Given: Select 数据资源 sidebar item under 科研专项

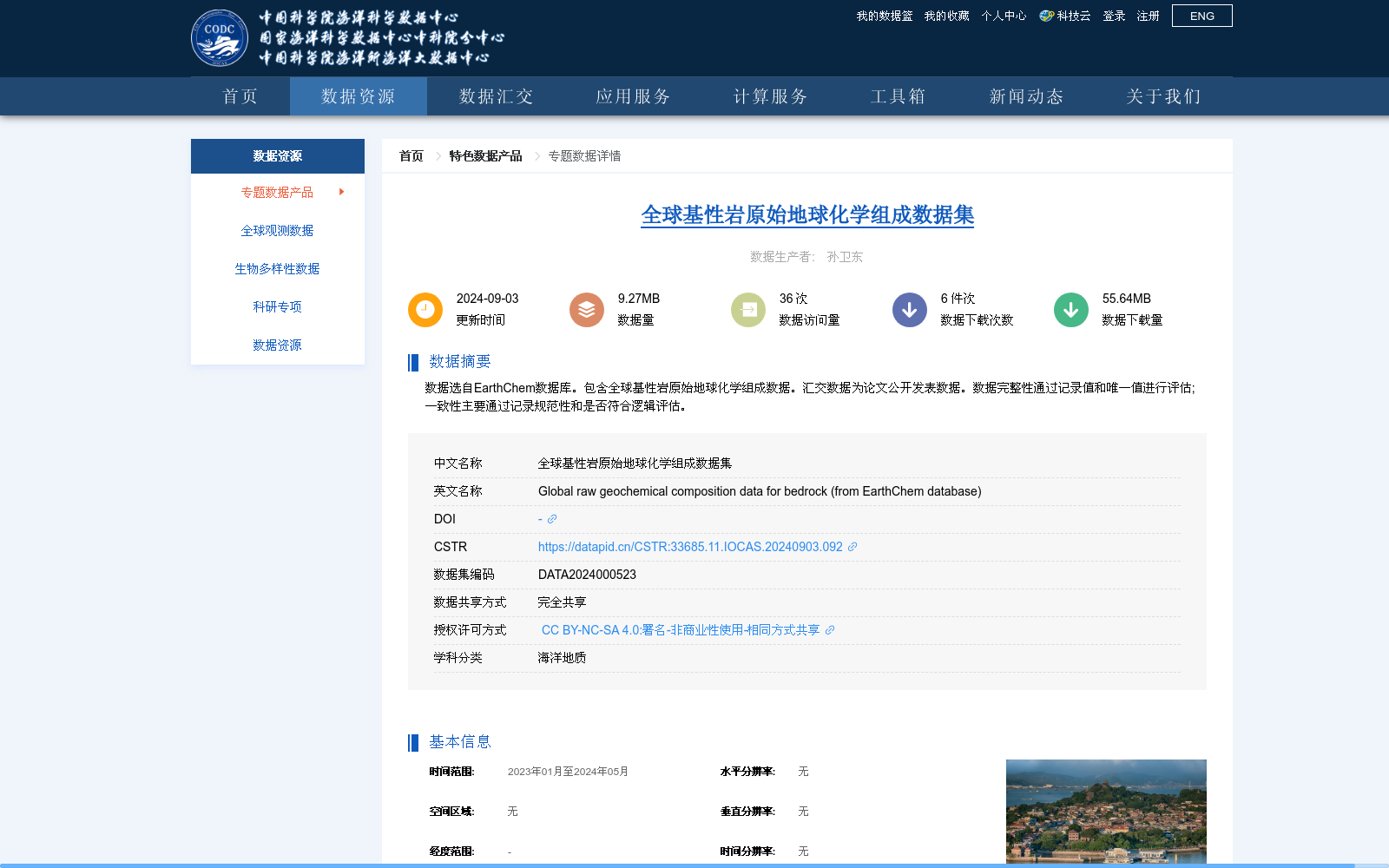Looking at the screenshot, I should click(x=277, y=345).
